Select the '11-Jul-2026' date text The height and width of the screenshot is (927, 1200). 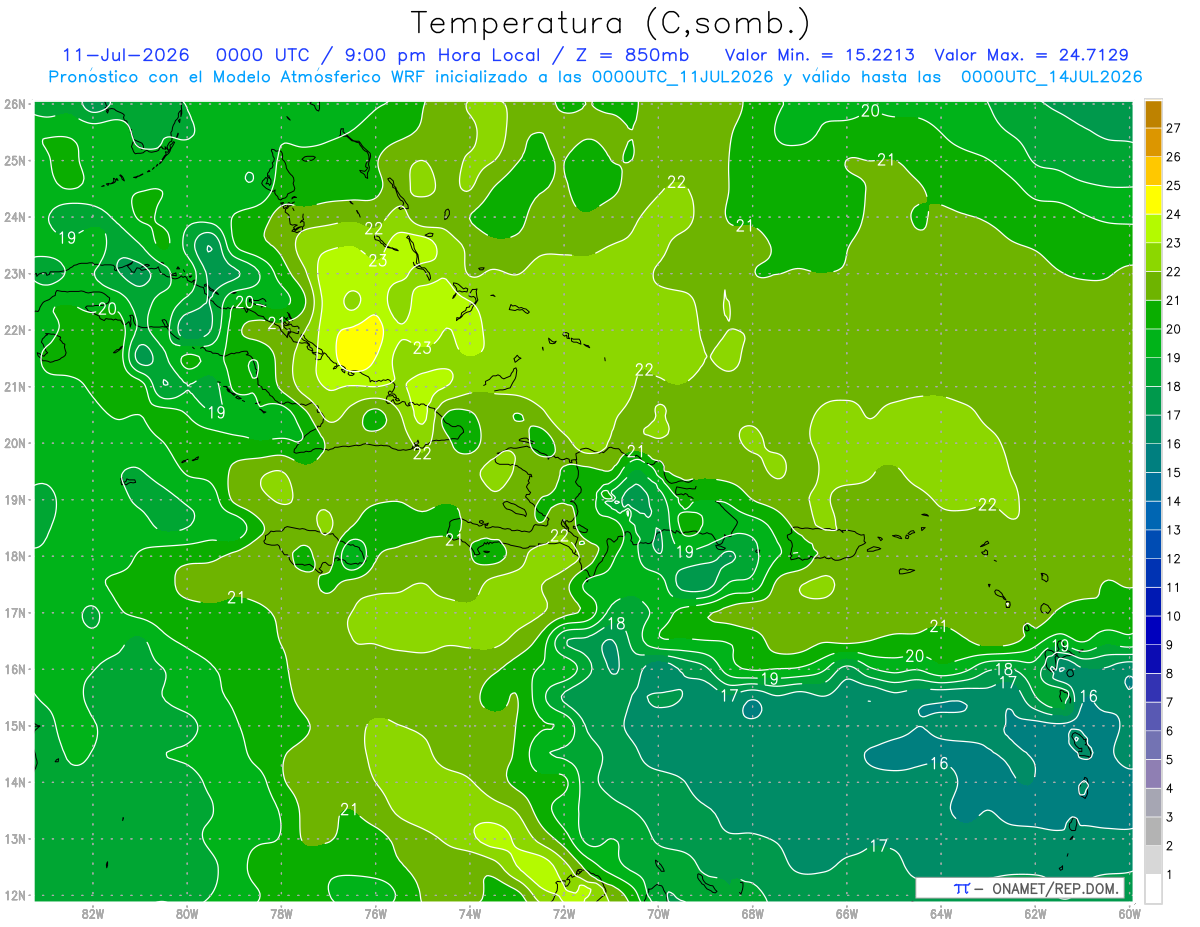click(x=126, y=55)
